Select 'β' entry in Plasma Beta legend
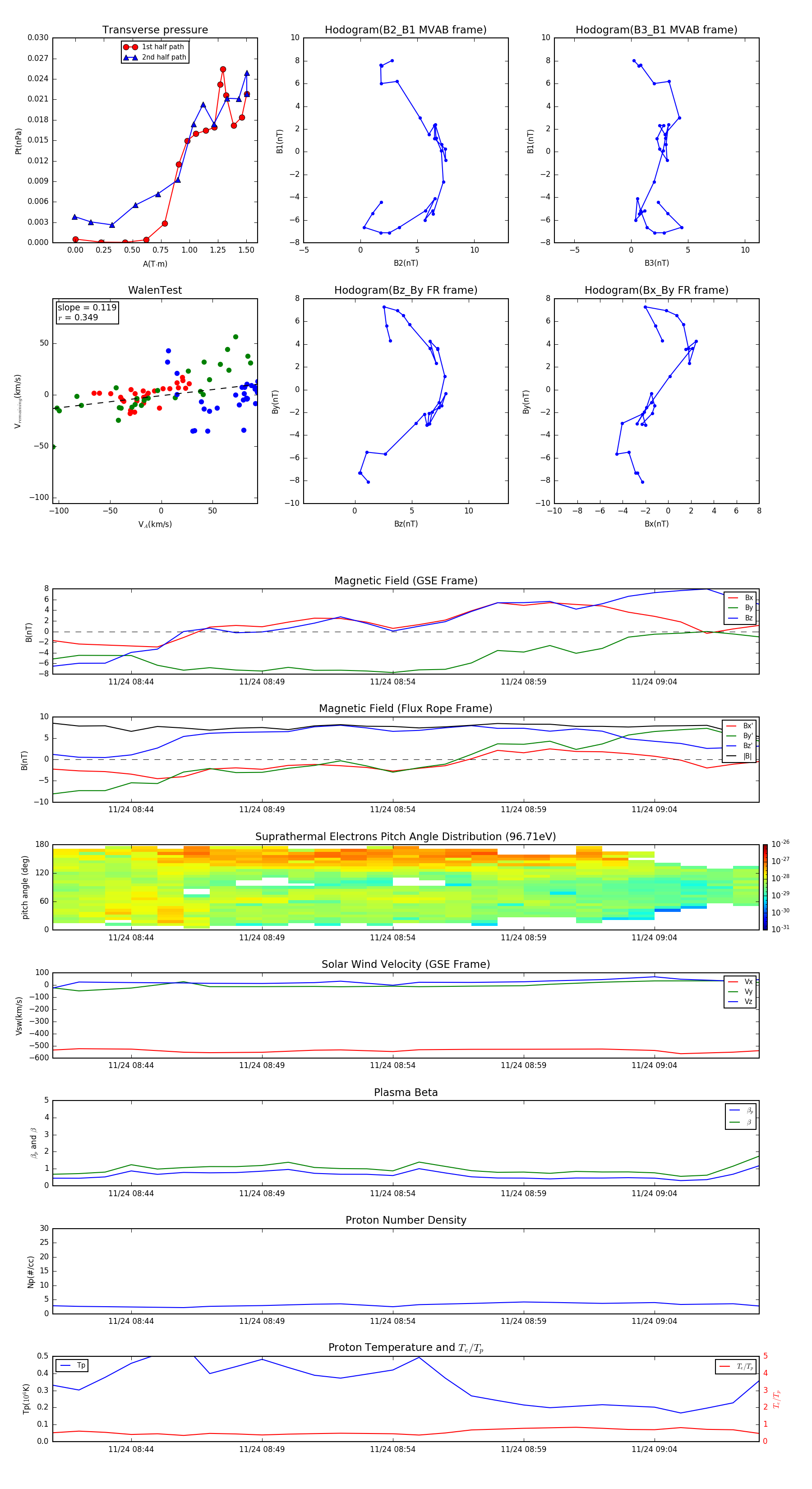The image size is (812, 1489). (x=741, y=1122)
